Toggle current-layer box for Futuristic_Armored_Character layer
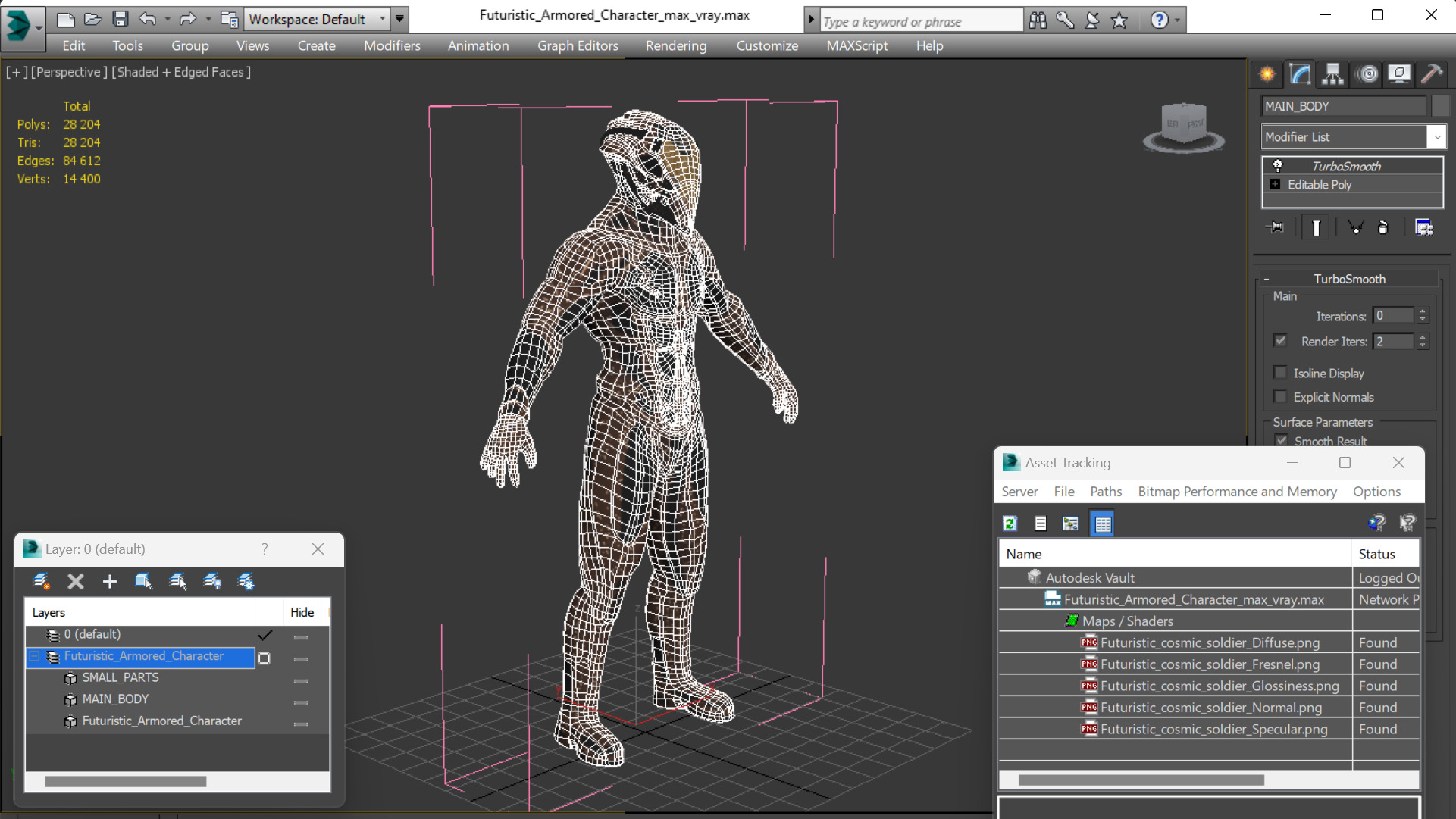This screenshot has width=1456, height=819. (265, 658)
